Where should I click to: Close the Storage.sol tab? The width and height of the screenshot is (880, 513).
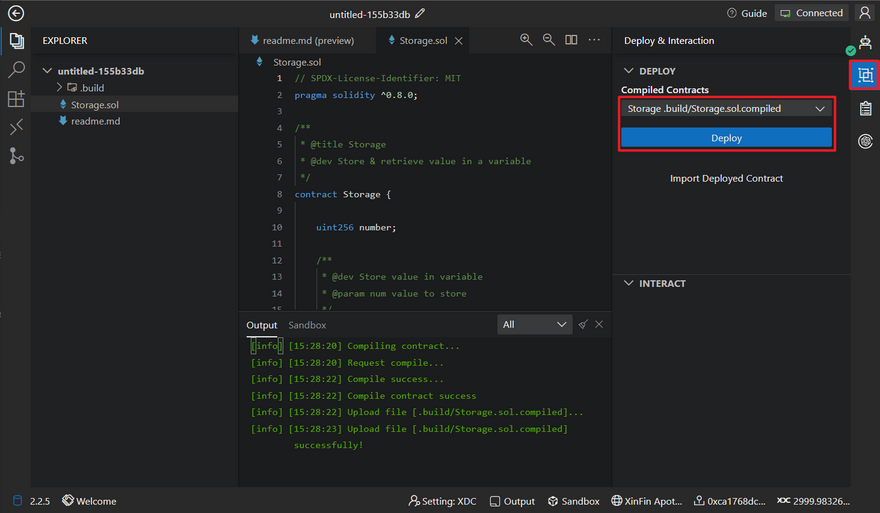(459, 41)
